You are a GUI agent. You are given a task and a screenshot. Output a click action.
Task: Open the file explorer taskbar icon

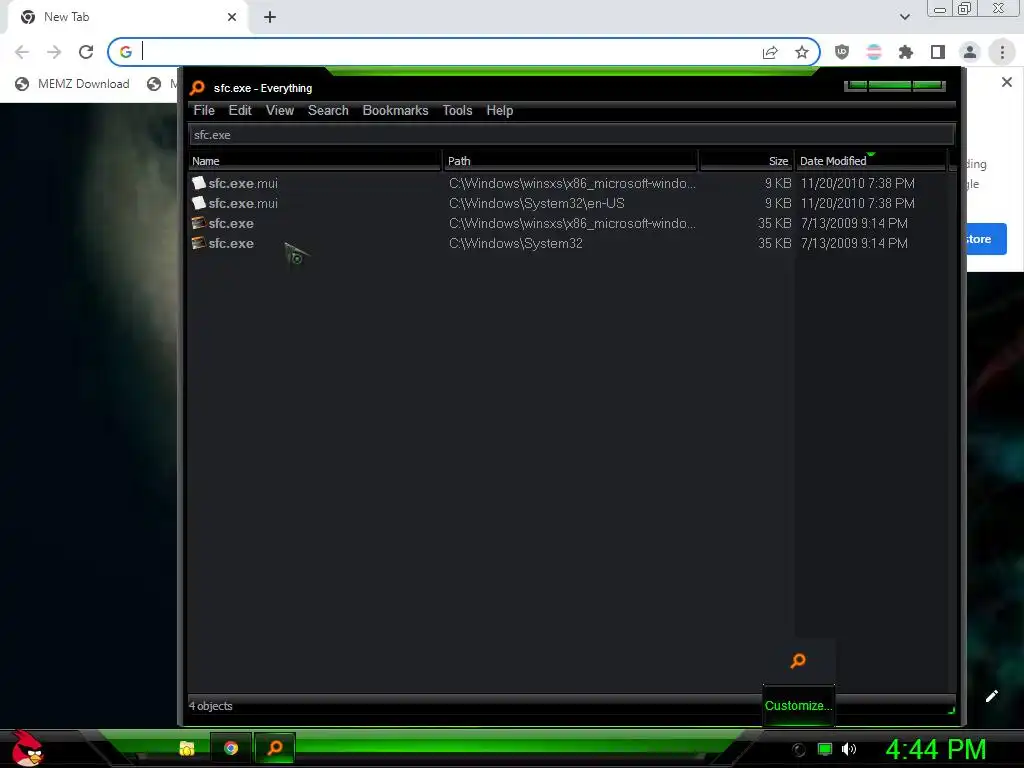coord(187,748)
